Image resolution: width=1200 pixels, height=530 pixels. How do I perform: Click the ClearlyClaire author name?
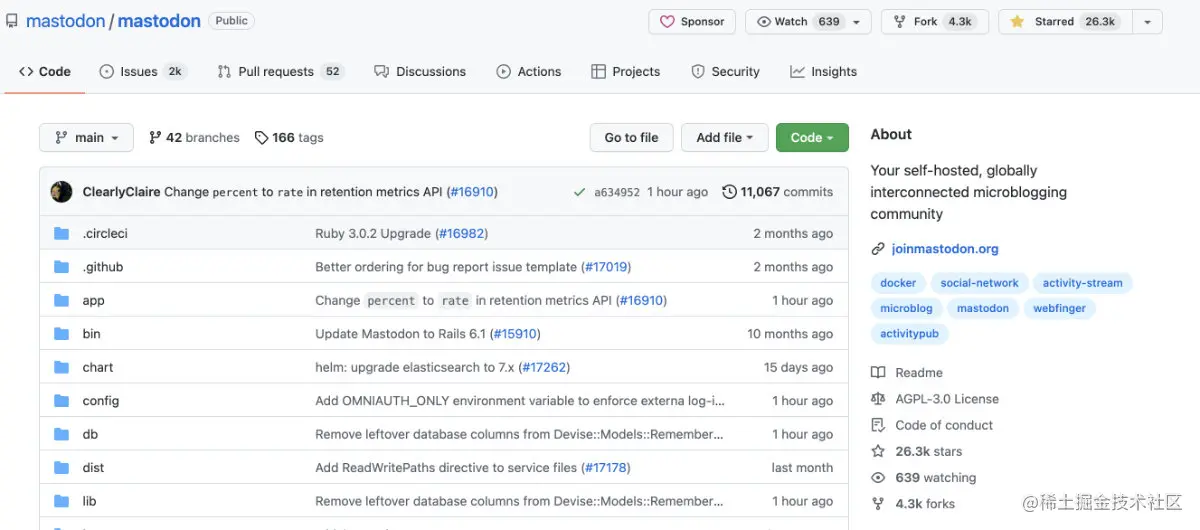point(121,192)
